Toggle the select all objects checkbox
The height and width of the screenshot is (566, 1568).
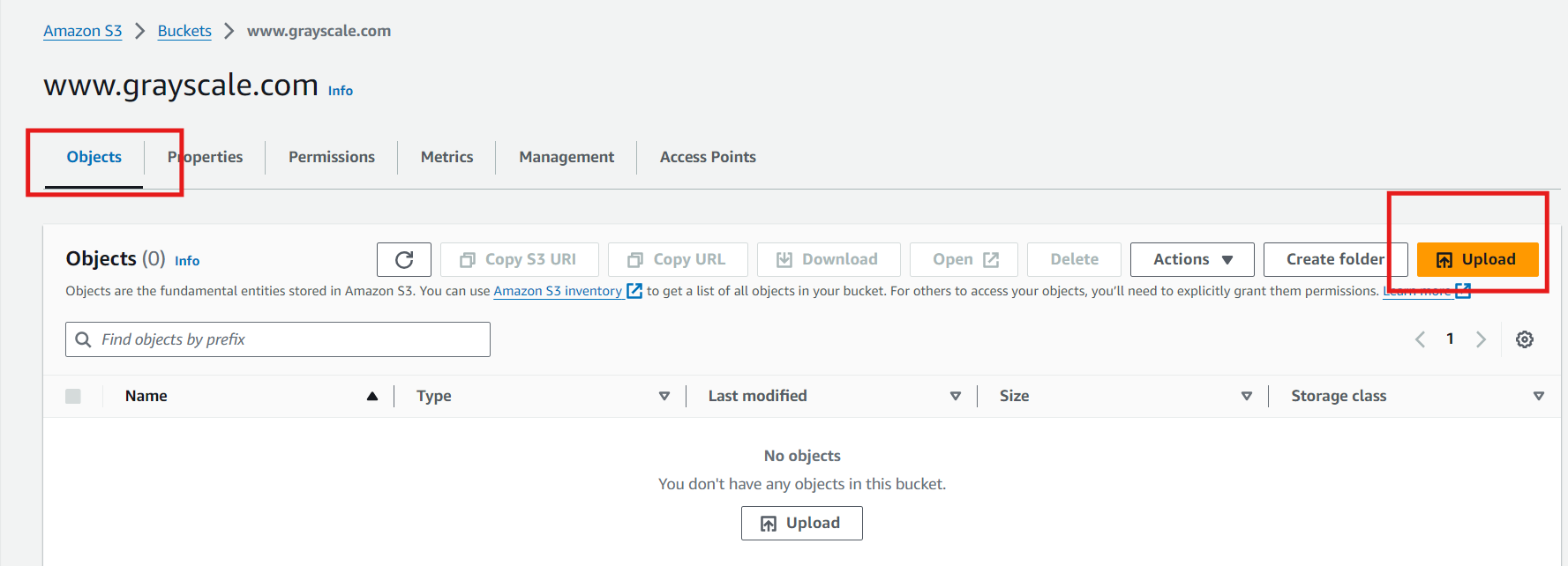(73, 396)
